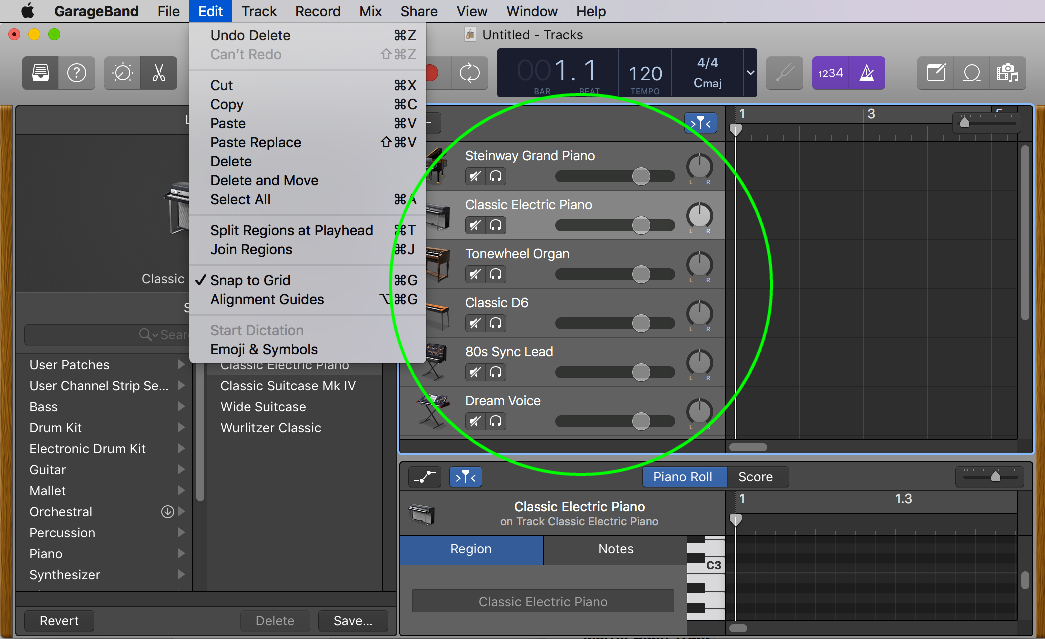Select the Notes tab in editor
The image size is (1045, 639).
coord(615,549)
